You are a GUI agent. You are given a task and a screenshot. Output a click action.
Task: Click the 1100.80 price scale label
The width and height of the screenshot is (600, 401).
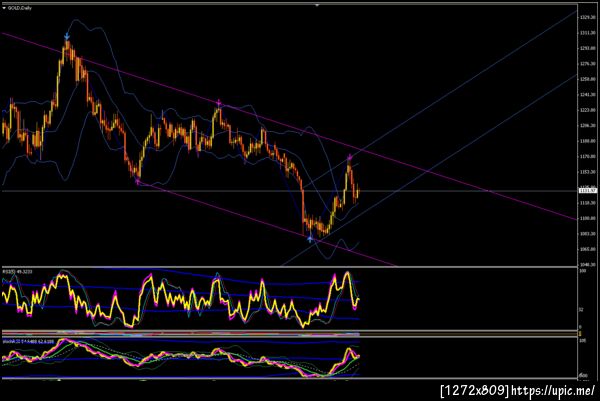coord(588,218)
